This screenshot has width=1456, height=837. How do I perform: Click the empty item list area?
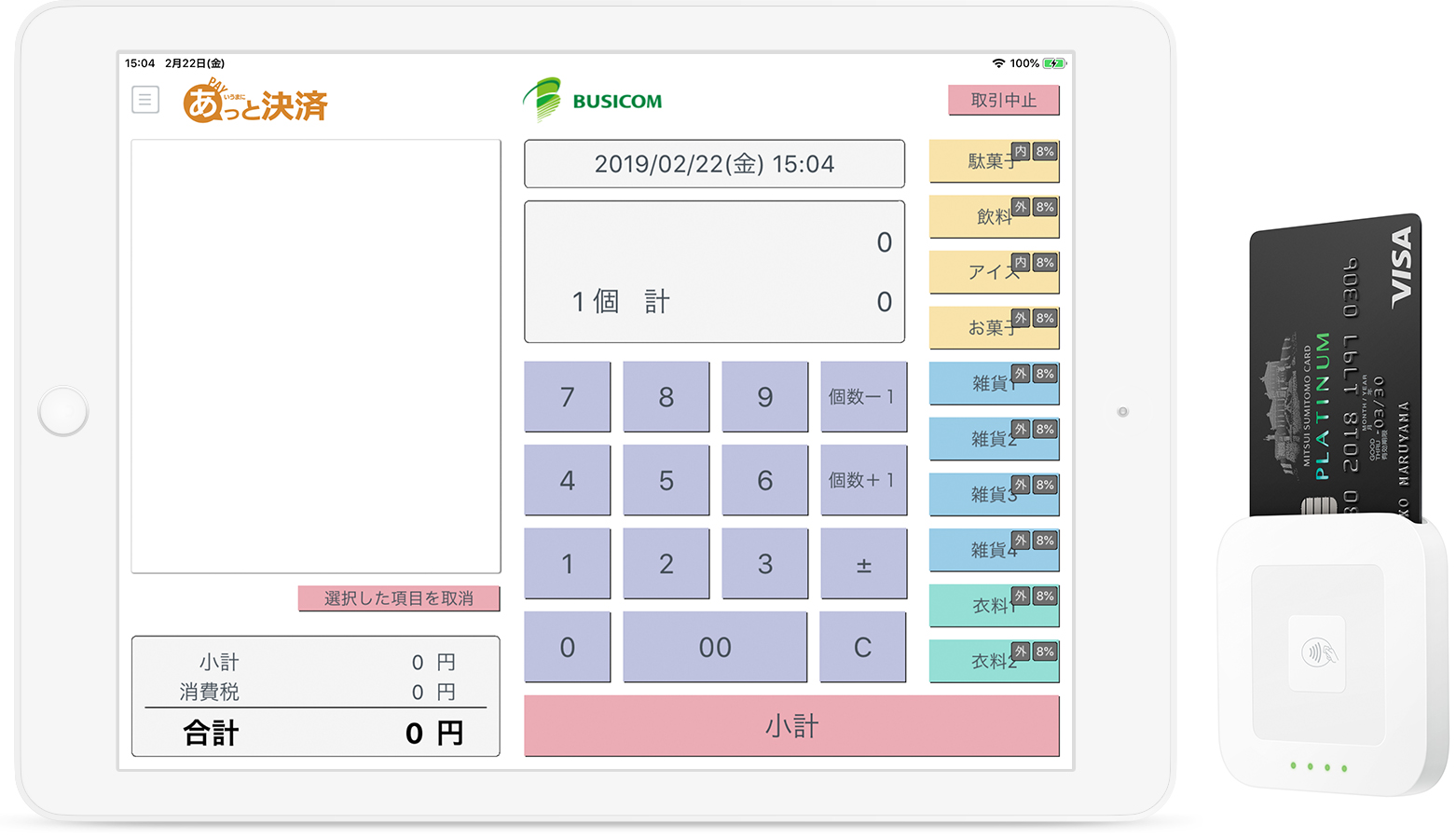(316, 356)
